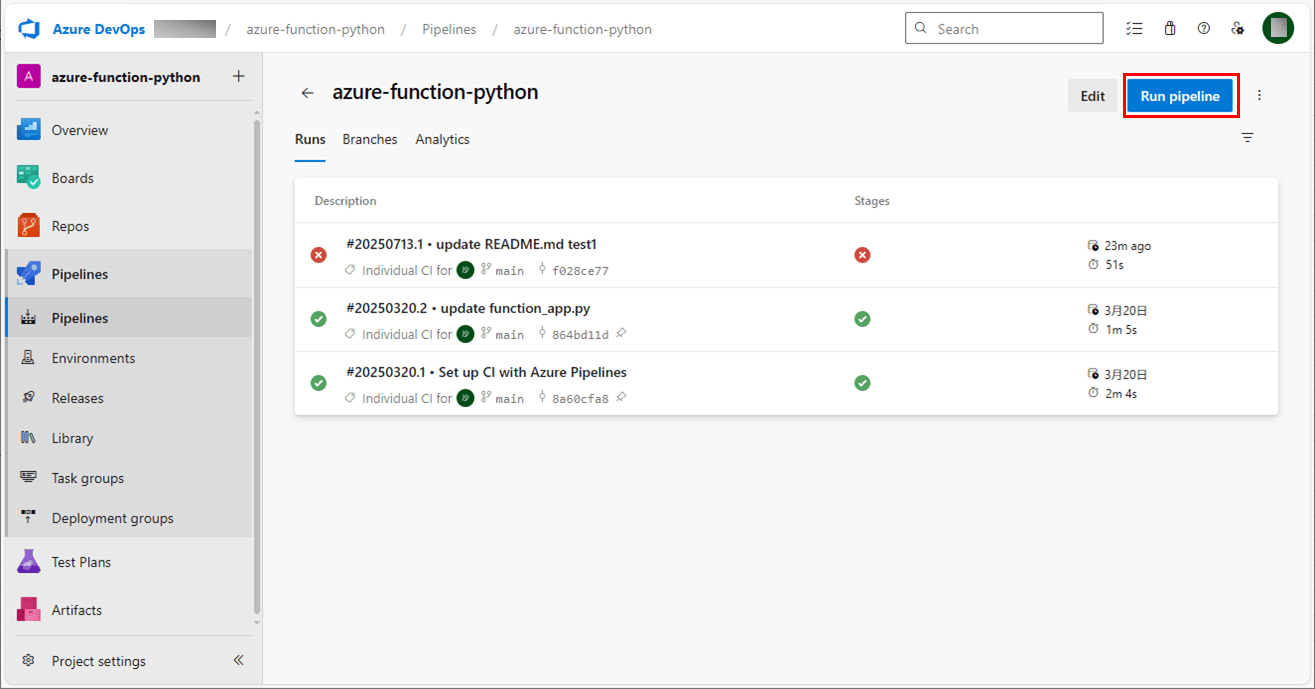1315x689 pixels.
Task: Click the first azure-function-python breadcrumb
Action: click(x=316, y=29)
